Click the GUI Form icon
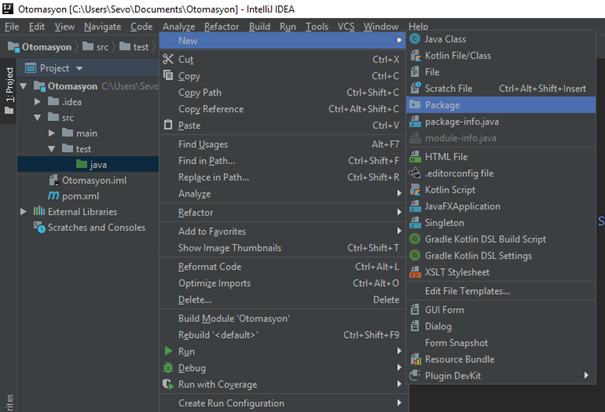The width and height of the screenshot is (605, 412). pos(415,309)
